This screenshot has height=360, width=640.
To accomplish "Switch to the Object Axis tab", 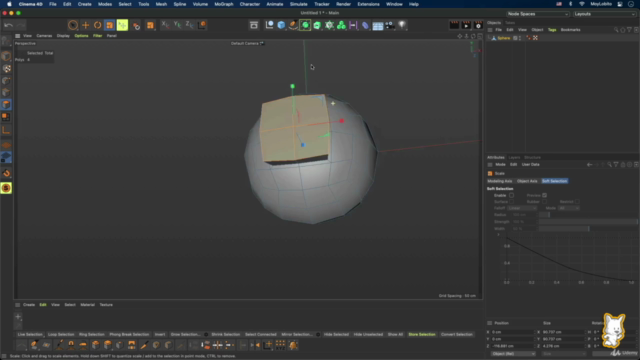I will 527,181.
